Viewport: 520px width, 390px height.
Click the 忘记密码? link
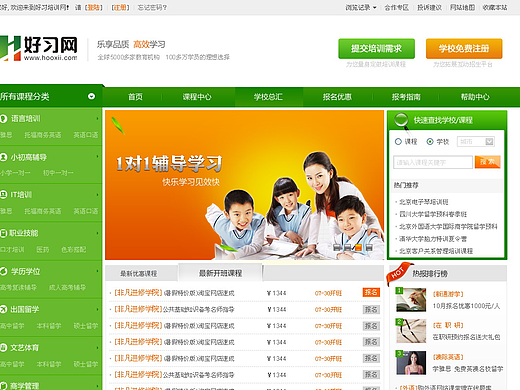152,7
